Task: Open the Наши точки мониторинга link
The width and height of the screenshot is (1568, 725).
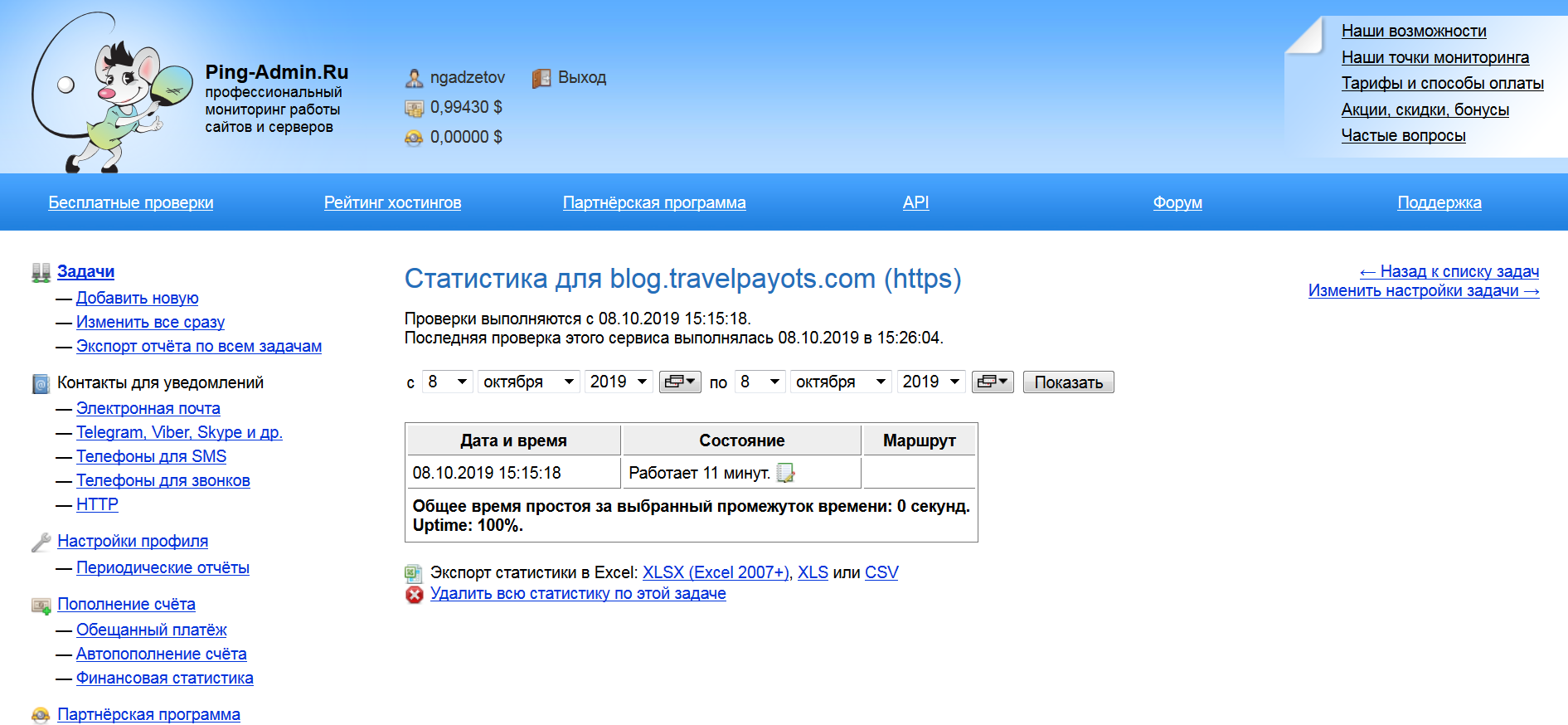Action: (x=1435, y=57)
